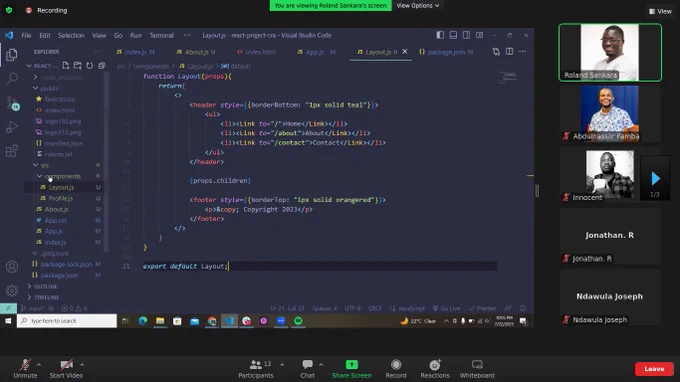Click Go Live in status bar
680x382 pixels.
pos(447,308)
